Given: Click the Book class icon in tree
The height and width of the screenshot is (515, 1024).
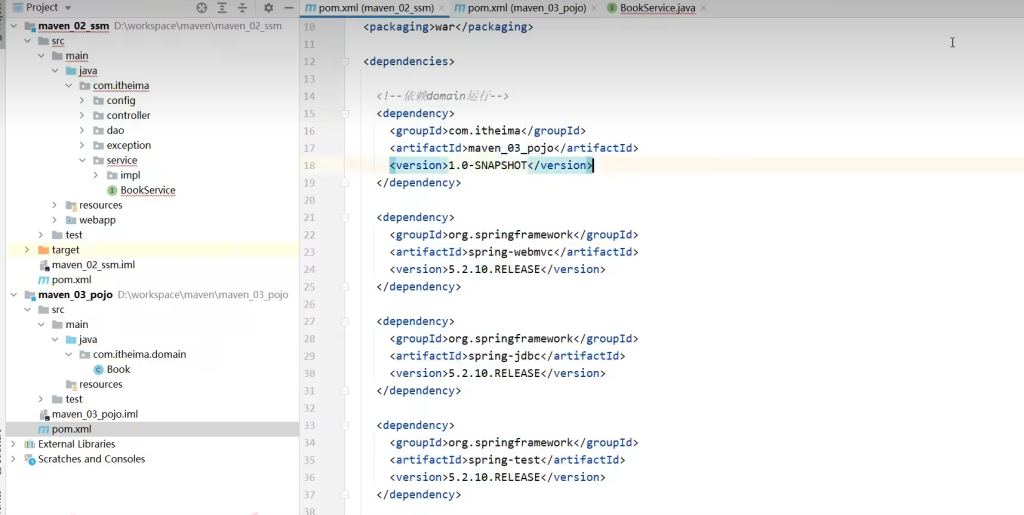Looking at the screenshot, I should click(x=98, y=369).
